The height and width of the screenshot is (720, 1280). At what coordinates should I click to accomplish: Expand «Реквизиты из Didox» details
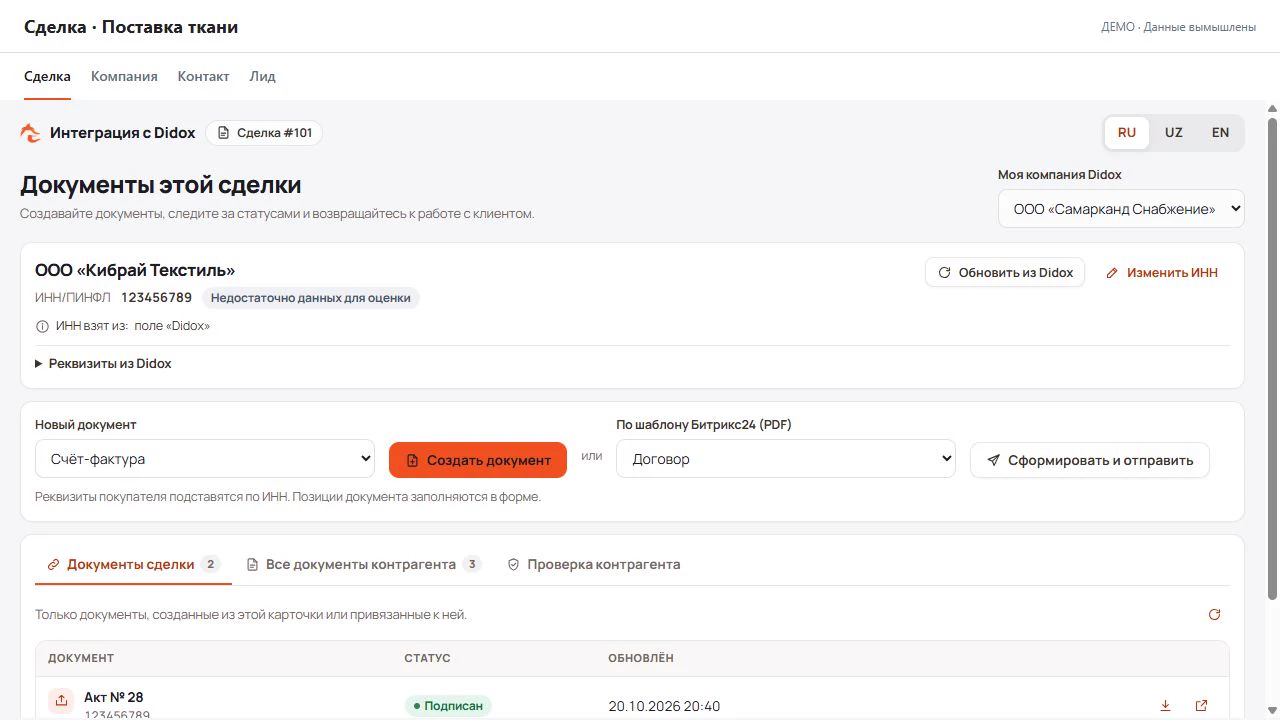(x=104, y=364)
